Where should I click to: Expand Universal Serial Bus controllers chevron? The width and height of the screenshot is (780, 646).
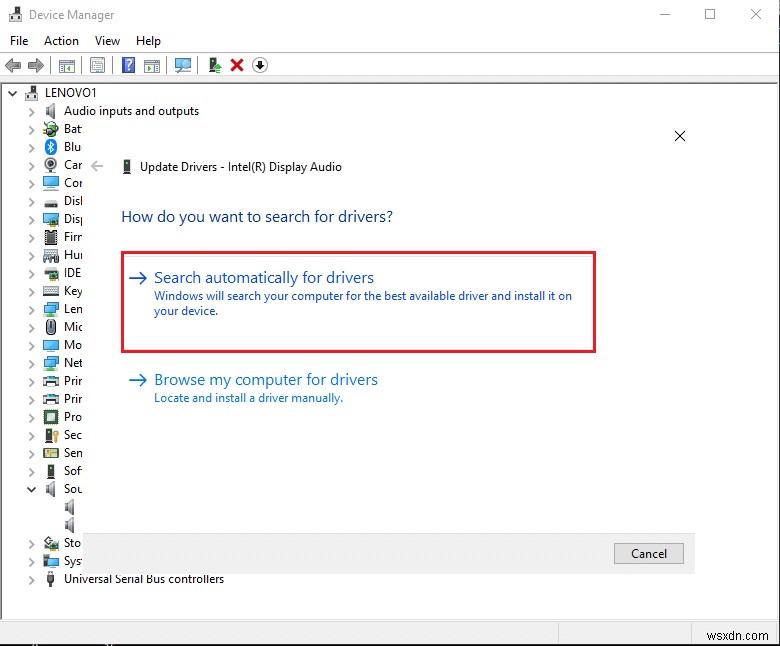(x=31, y=580)
